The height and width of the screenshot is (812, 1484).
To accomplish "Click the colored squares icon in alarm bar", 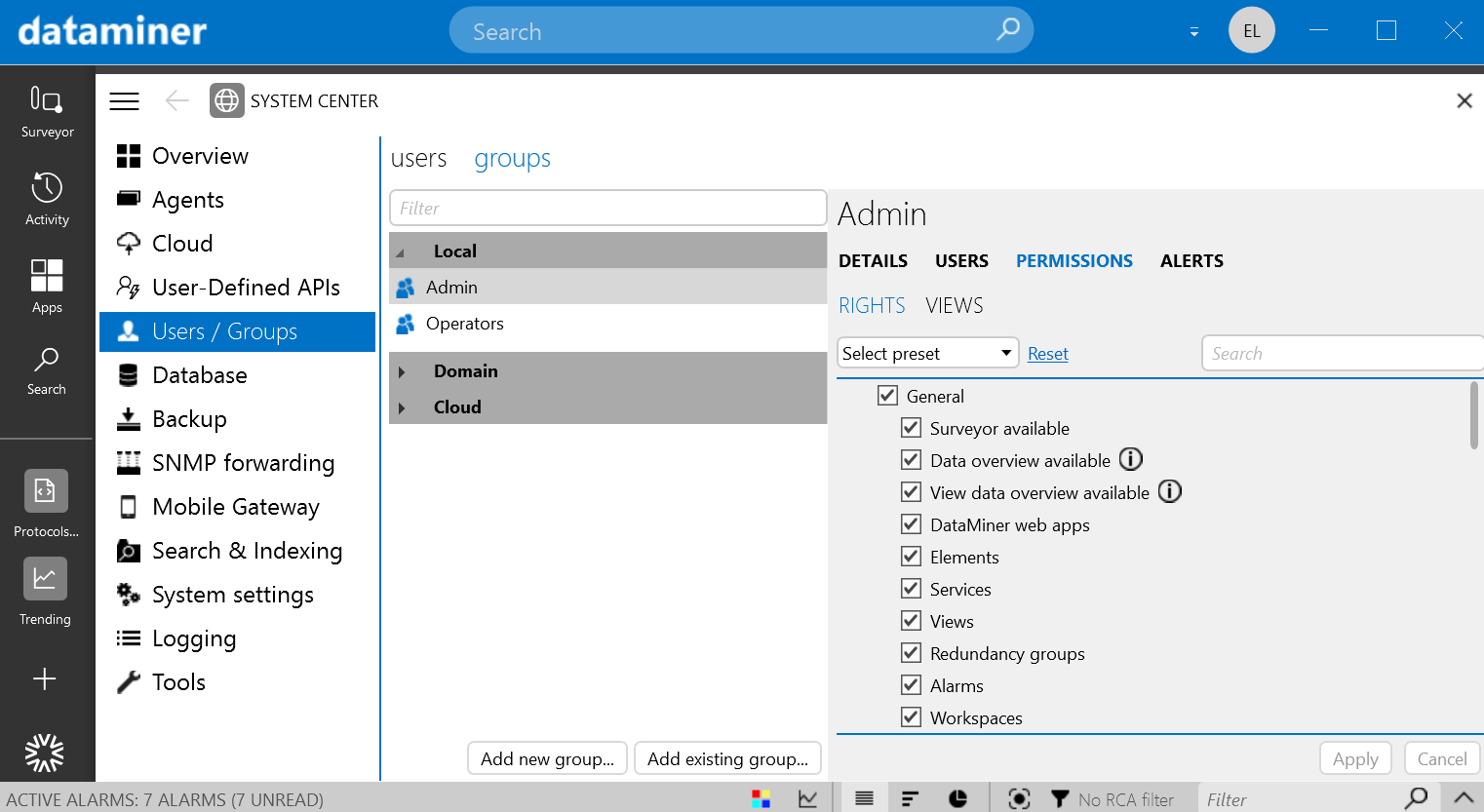I will click(x=762, y=799).
